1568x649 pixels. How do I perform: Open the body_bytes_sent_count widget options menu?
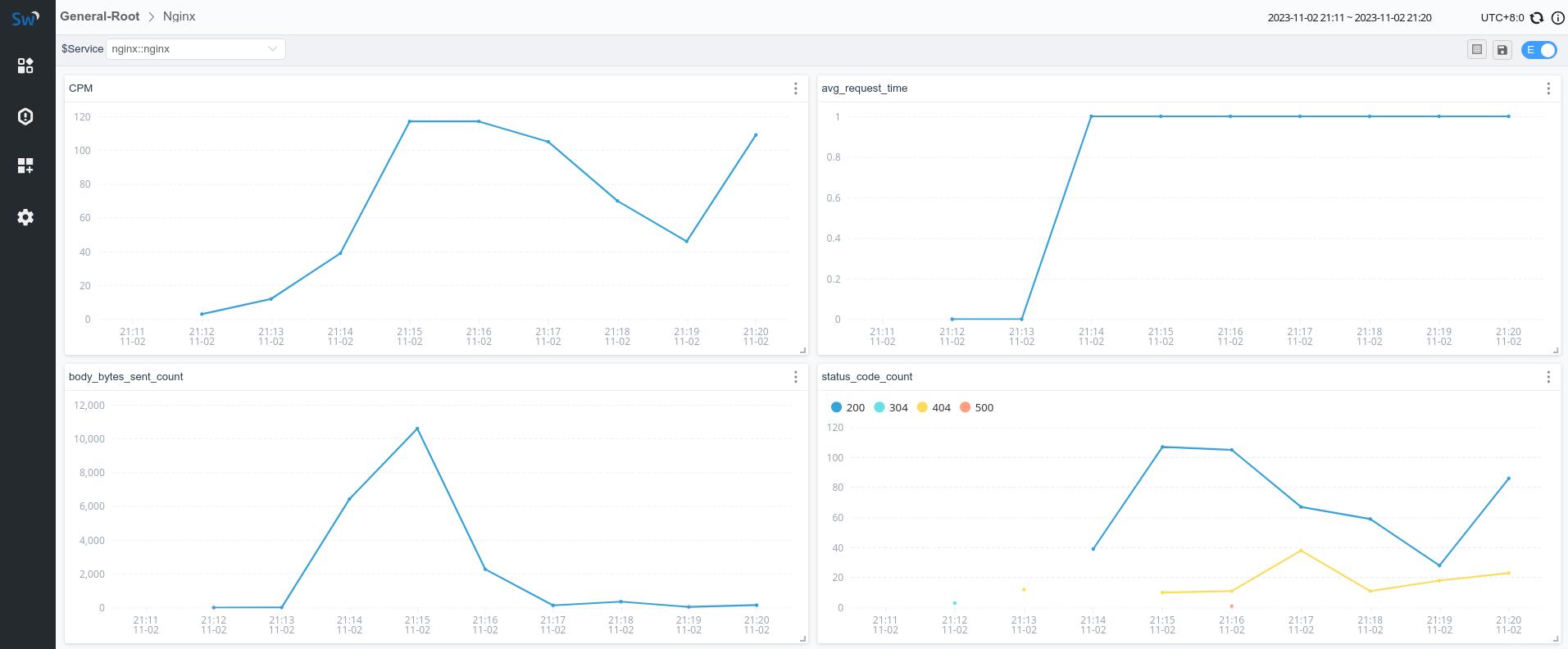(x=795, y=377)
